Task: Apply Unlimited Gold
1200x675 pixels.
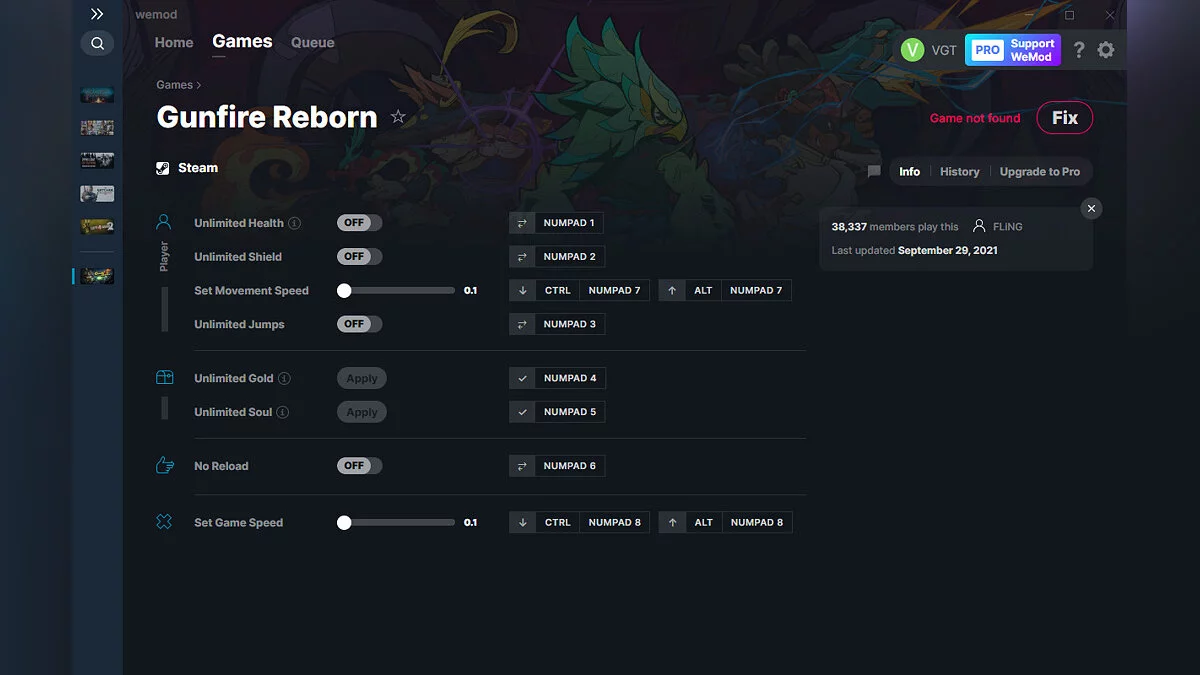Action: (x=362, y=378)
